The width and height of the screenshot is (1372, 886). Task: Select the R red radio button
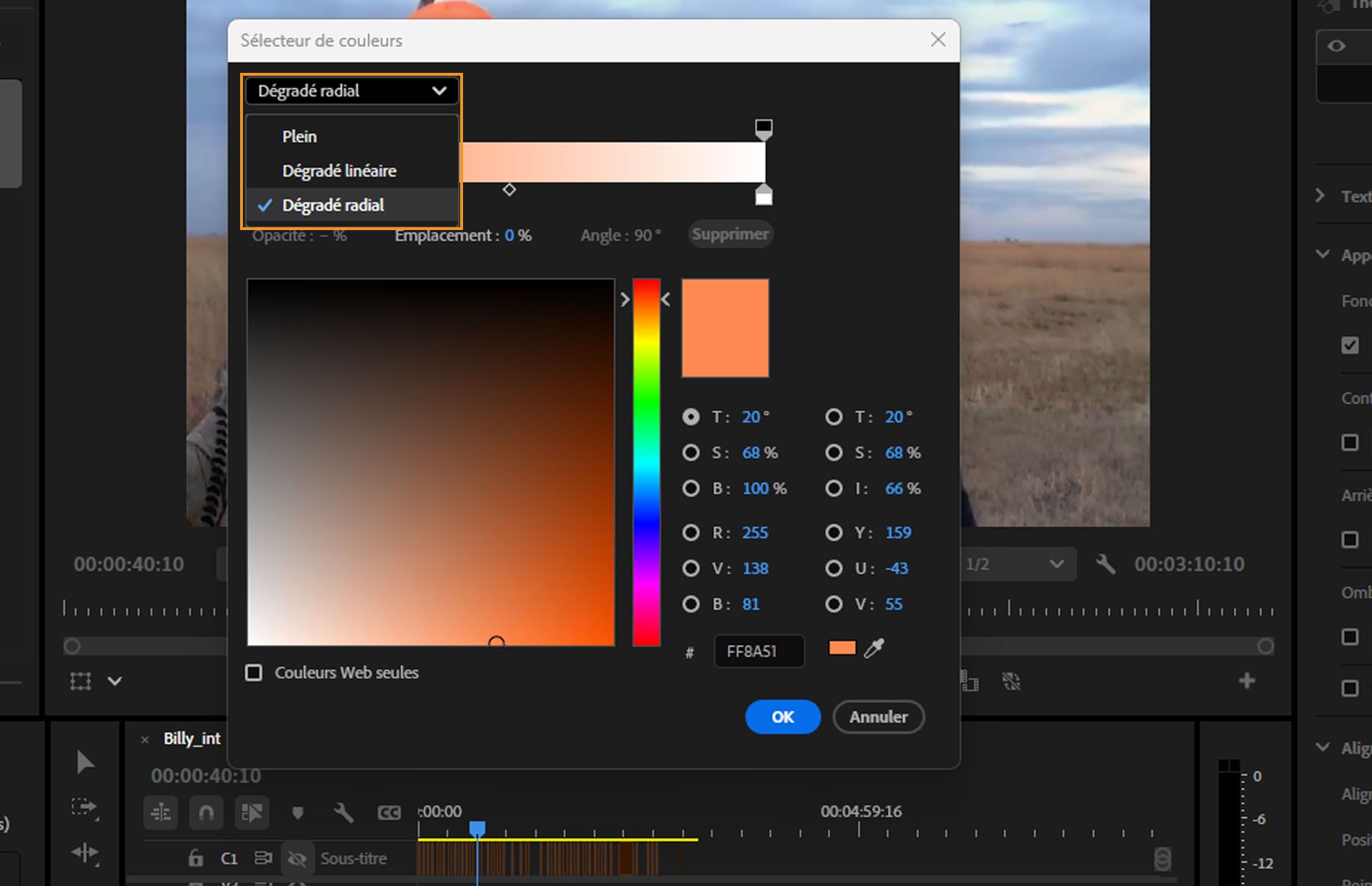tap(690, 532)
